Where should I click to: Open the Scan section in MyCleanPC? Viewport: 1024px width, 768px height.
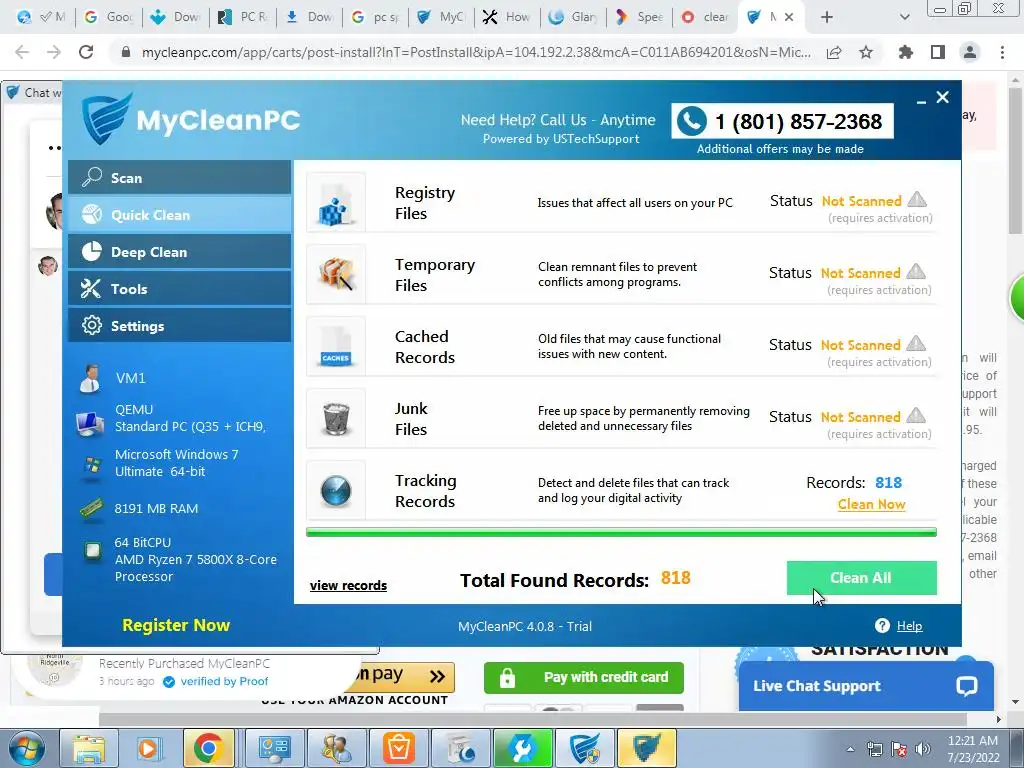(180, 178)
